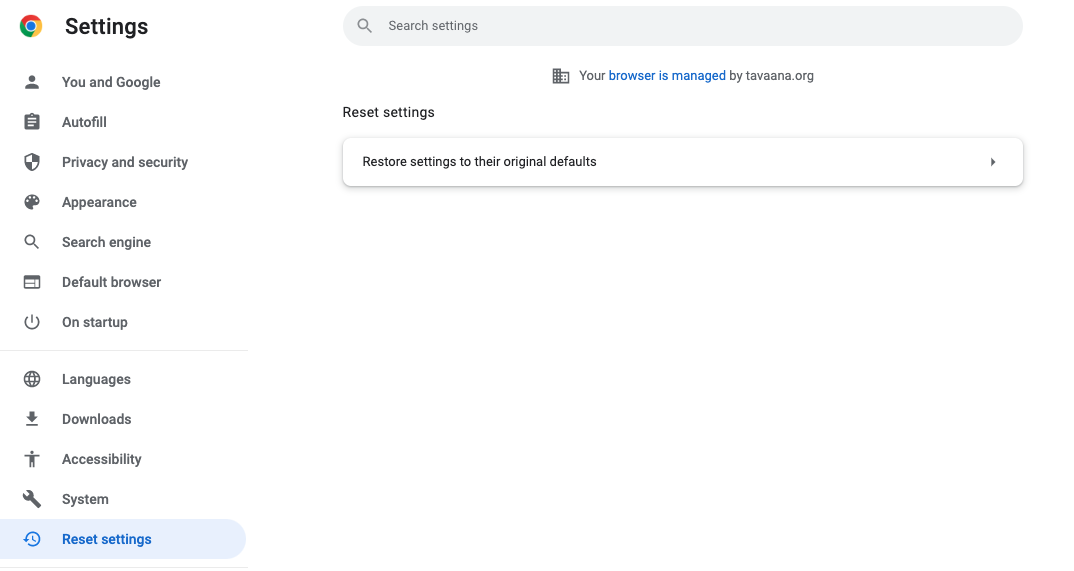Expand arrow on Restore settings row

pyautogui.click(x=992, y=162)
